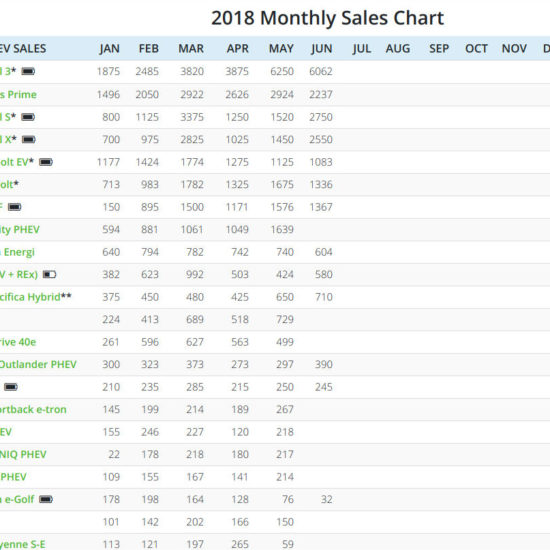
Task: Click the AUG column header
Action: click(398, 48)
